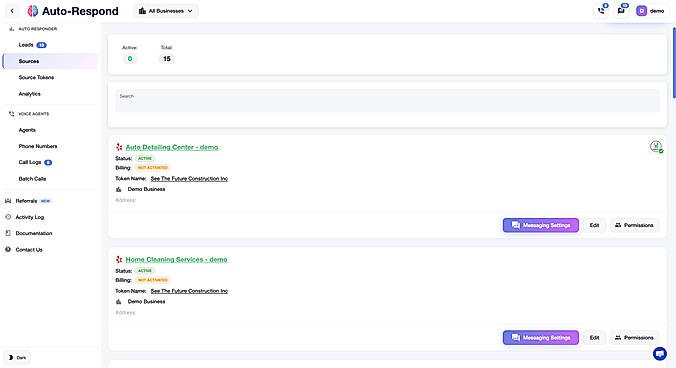The height and width of the screenshot is (368, 676).
Task: Click the back arrow in header
Action: pyautogui.click(x=12, y=11)
